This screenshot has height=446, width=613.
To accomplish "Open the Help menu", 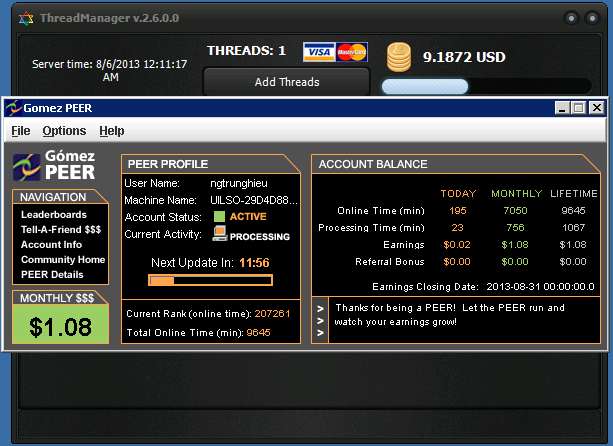I will pyautogui.click(x=112, y=131).
